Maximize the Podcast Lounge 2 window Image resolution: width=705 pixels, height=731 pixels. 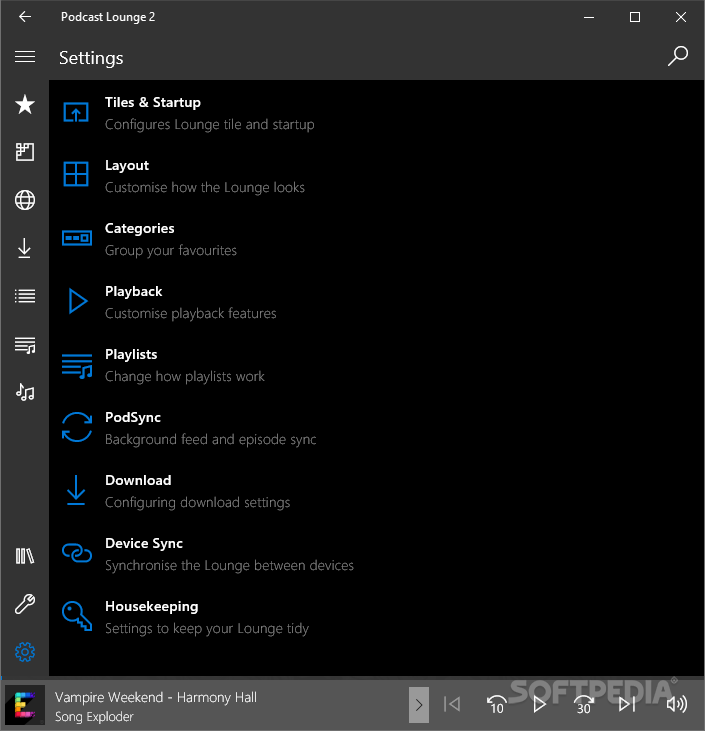point(635,17)
